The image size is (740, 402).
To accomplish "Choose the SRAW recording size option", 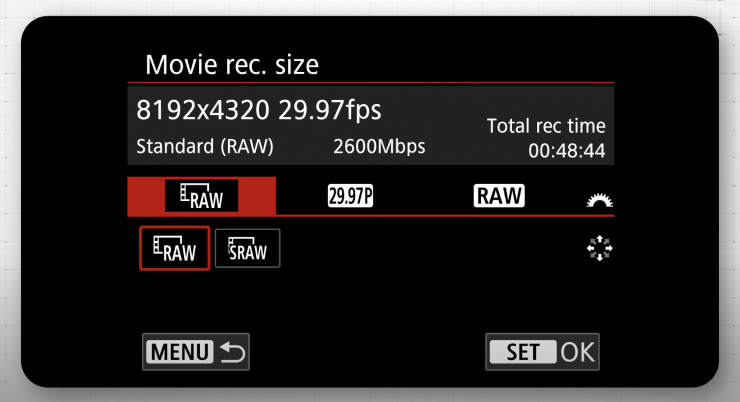I will click(x=248, y=249).
